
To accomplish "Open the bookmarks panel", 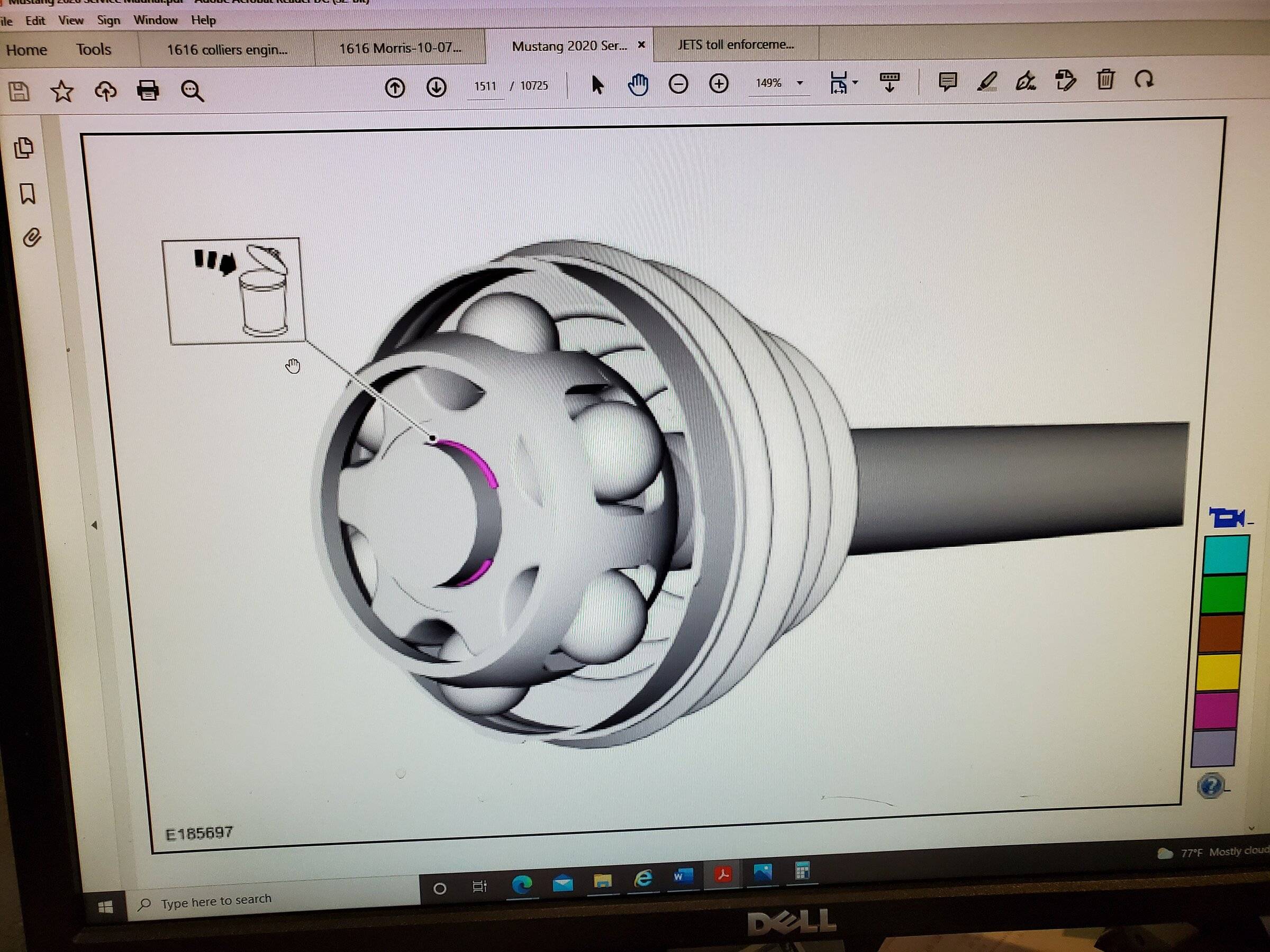I will [27, 194].
